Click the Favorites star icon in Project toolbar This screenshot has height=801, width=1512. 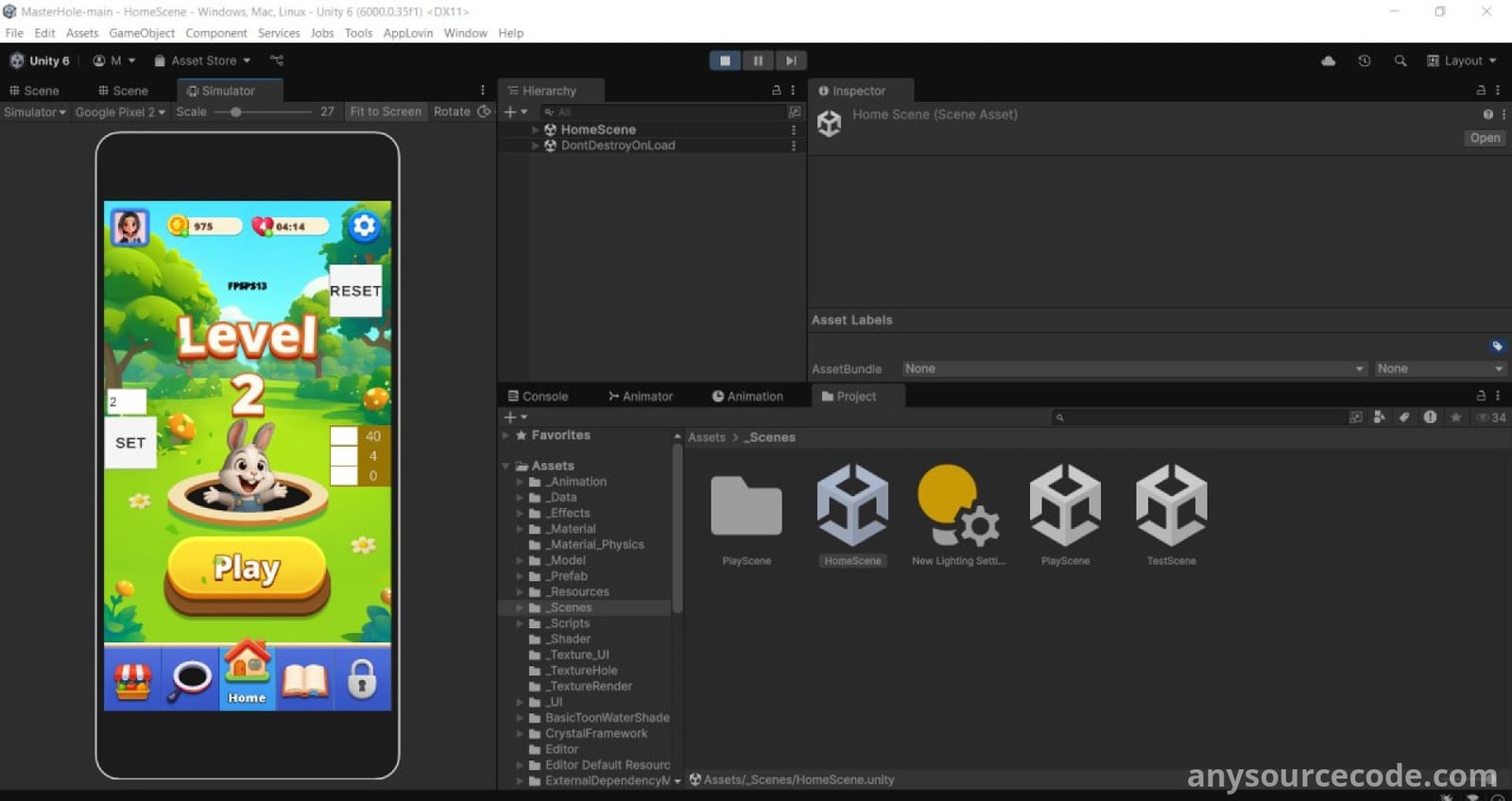pyautogui.click(x=1456, y=418)
